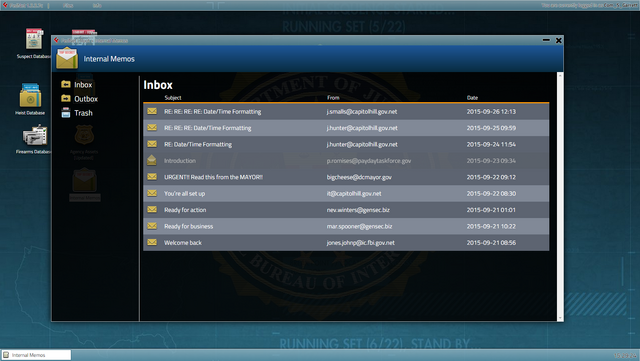Click the scrollbar up arrow in memo window
The width and height of the screenshot is (640, 361).
560,76
